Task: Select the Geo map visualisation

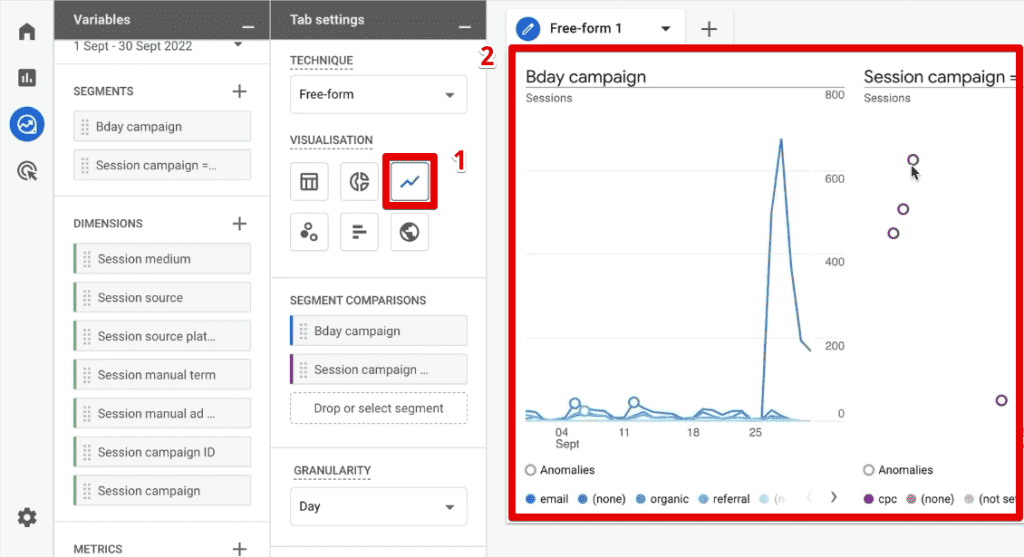Action: 409,232
